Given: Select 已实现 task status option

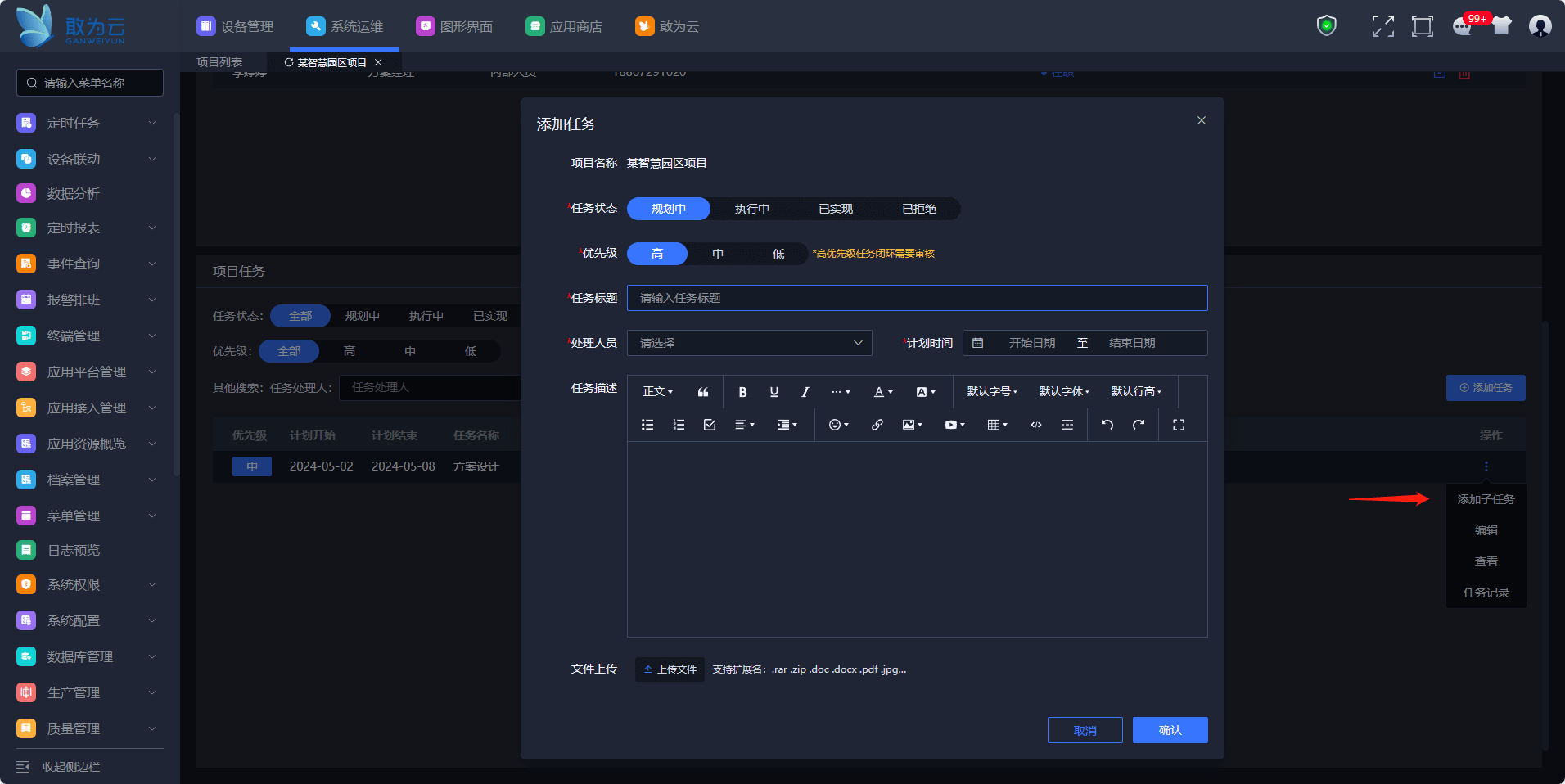Looking at the screenshot, I should [835, 209].
